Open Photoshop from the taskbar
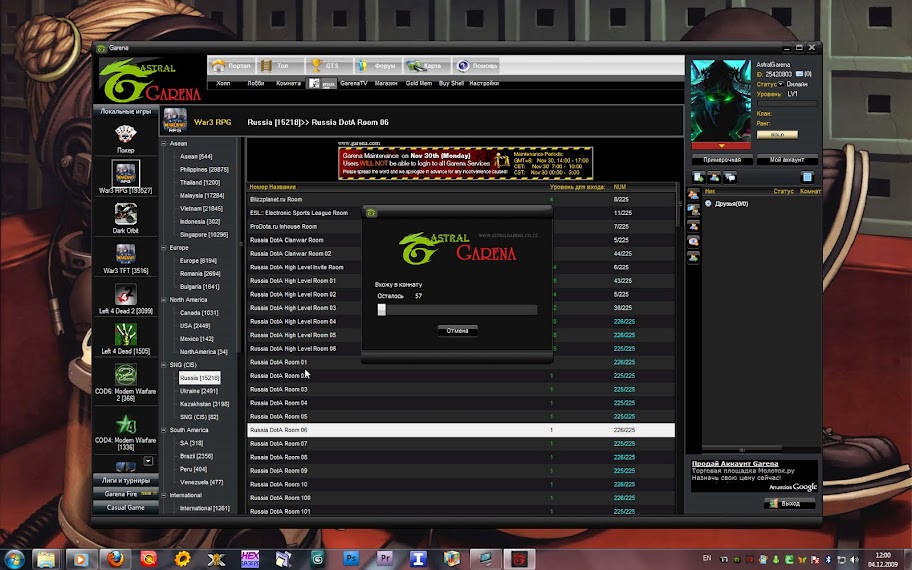 point(351,559)
